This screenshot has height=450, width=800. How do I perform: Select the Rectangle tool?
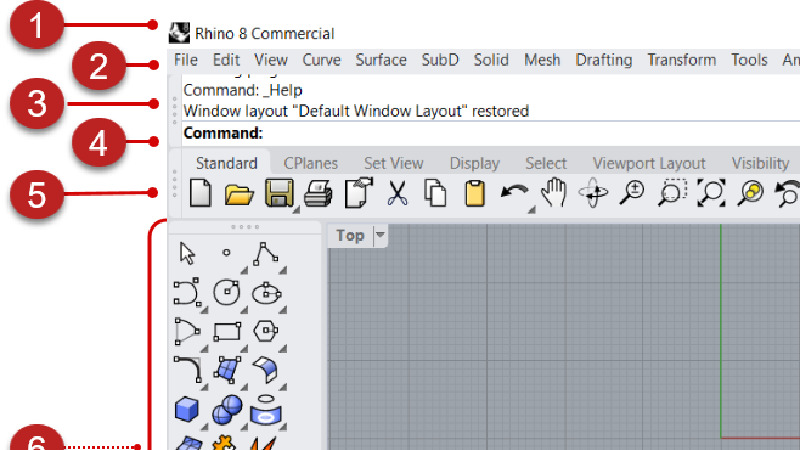[227, 332]
